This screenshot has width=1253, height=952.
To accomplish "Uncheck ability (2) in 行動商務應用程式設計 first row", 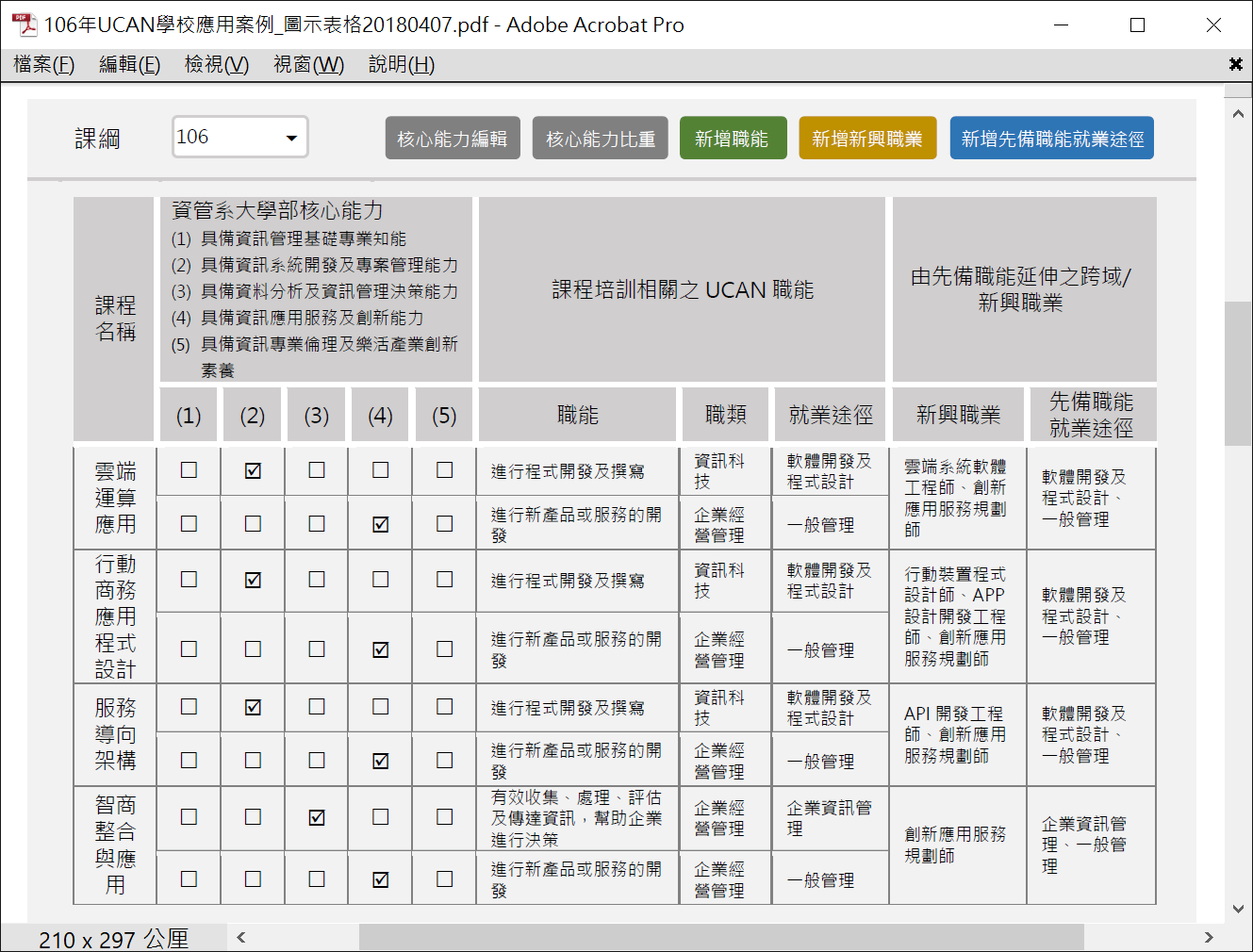I will tap(253, 580).
